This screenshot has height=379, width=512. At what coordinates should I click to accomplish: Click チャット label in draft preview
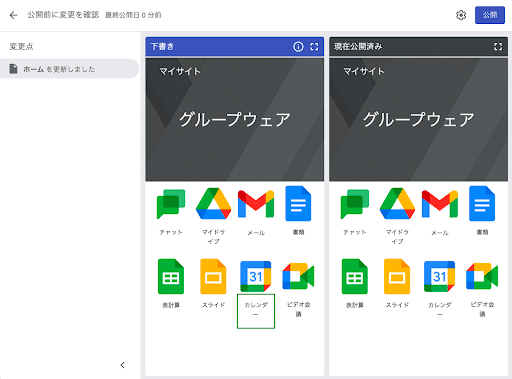[171, 232]
